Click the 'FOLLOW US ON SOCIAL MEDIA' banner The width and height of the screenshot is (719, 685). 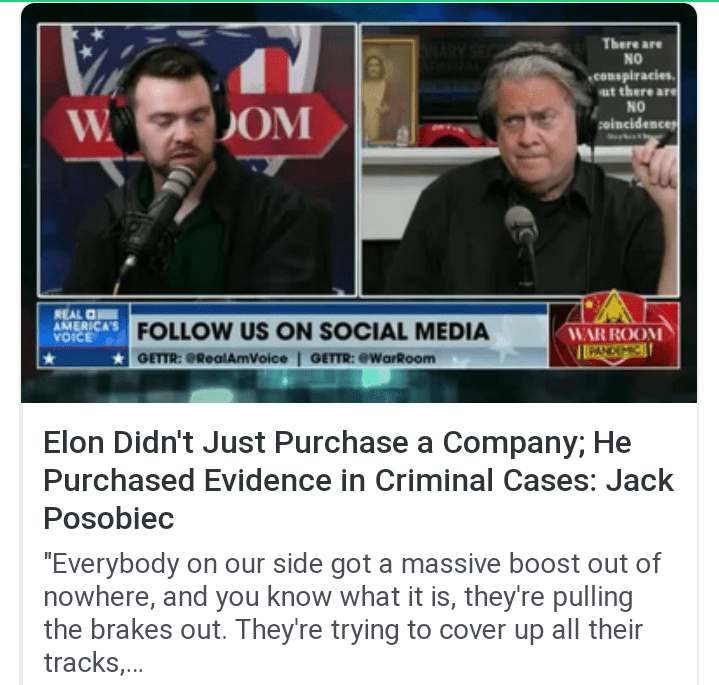click(x=313, y=331)
